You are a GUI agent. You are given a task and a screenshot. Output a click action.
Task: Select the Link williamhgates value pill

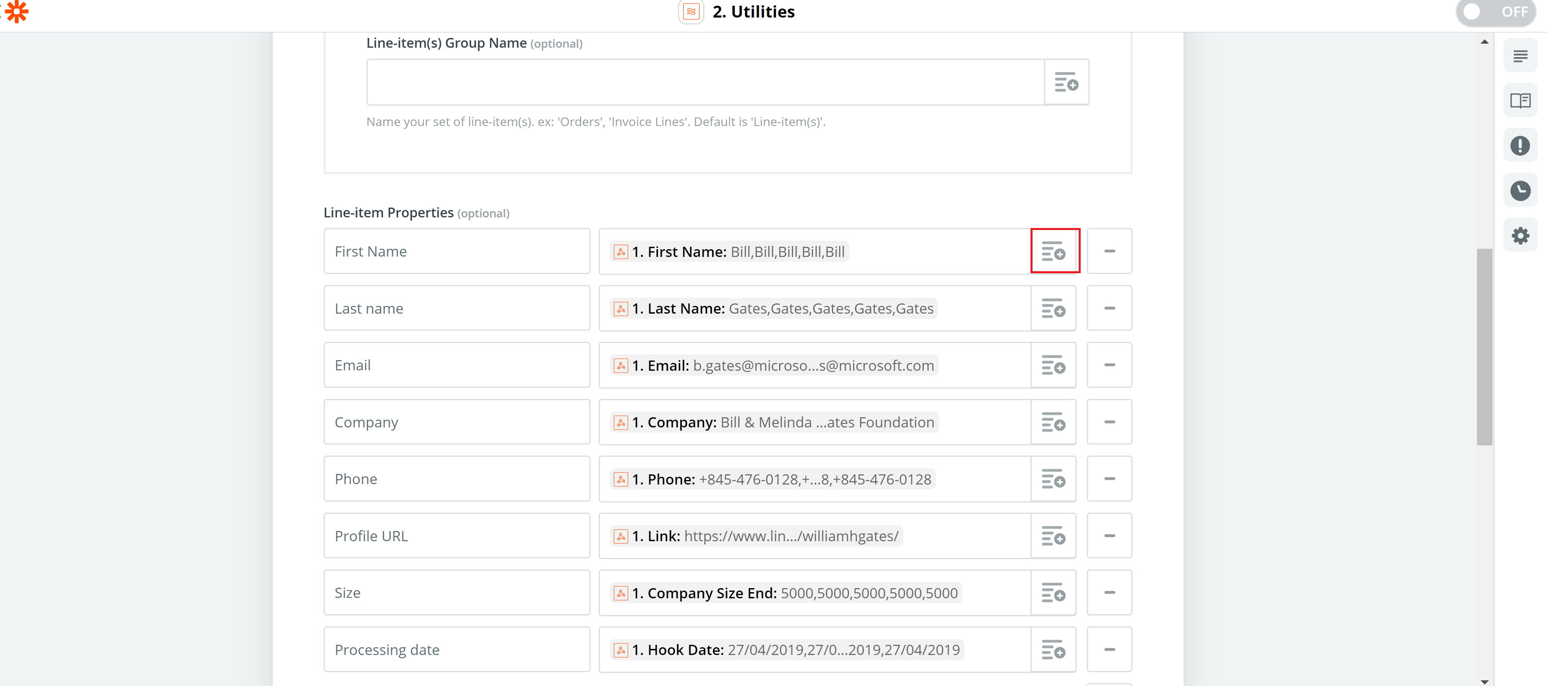[756, 536]
